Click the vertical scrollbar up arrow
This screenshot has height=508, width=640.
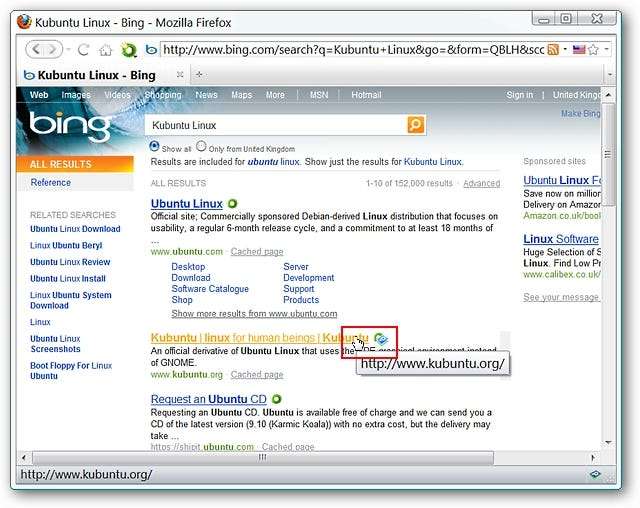pos(608,95)
